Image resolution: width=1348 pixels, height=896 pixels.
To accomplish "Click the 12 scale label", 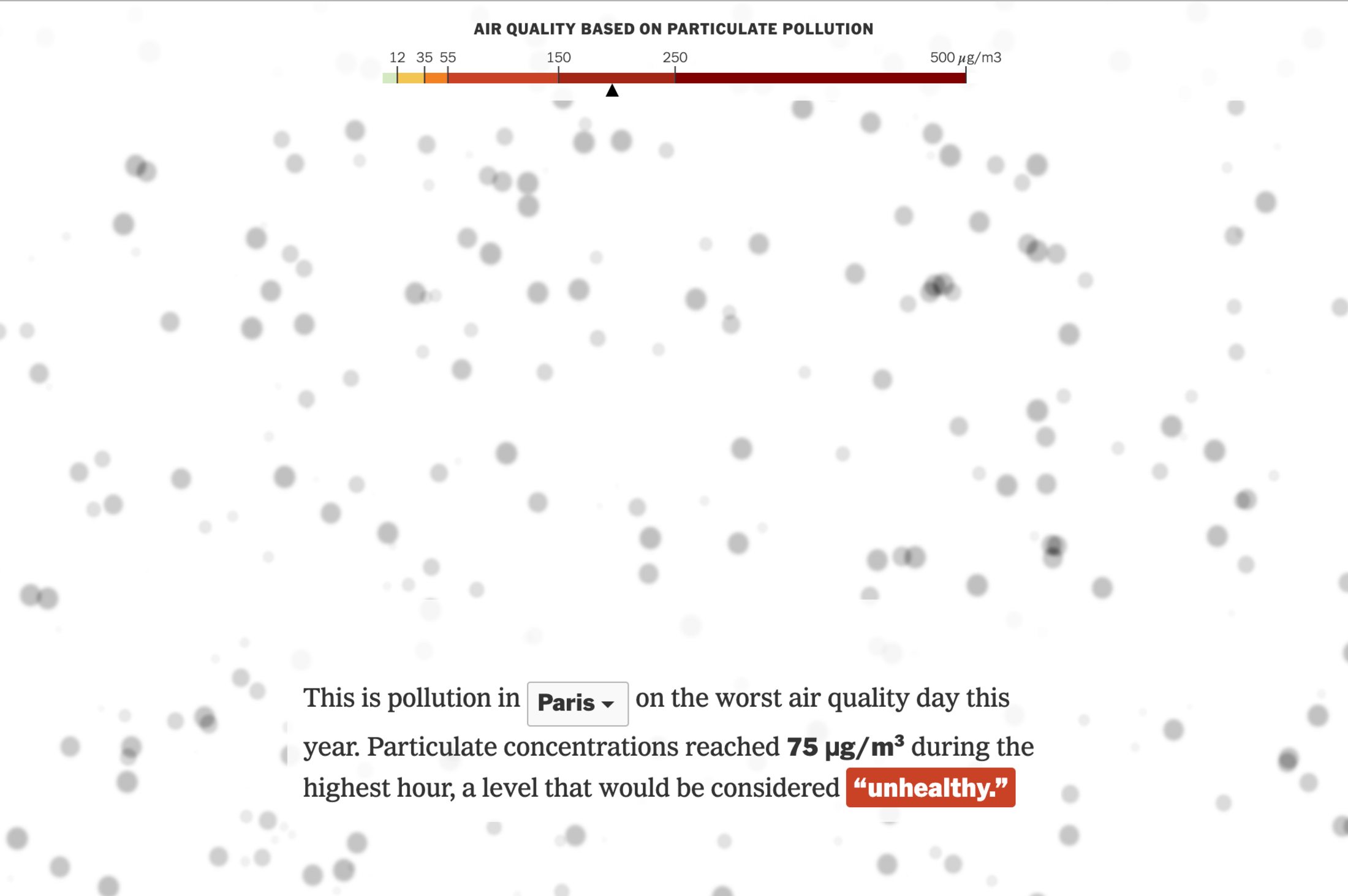I will pyautogui.click(x=397, y=58).
